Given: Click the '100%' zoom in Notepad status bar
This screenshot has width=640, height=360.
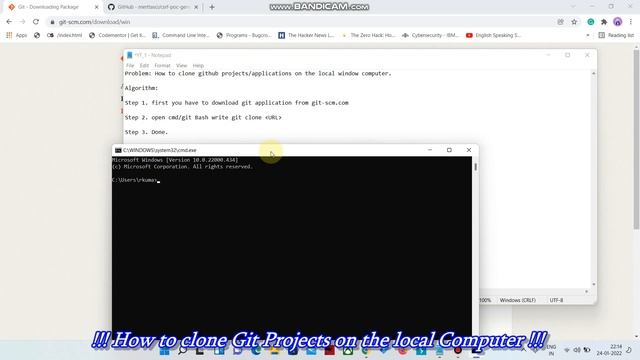Looking at the screenshot, I should (485, 300).
